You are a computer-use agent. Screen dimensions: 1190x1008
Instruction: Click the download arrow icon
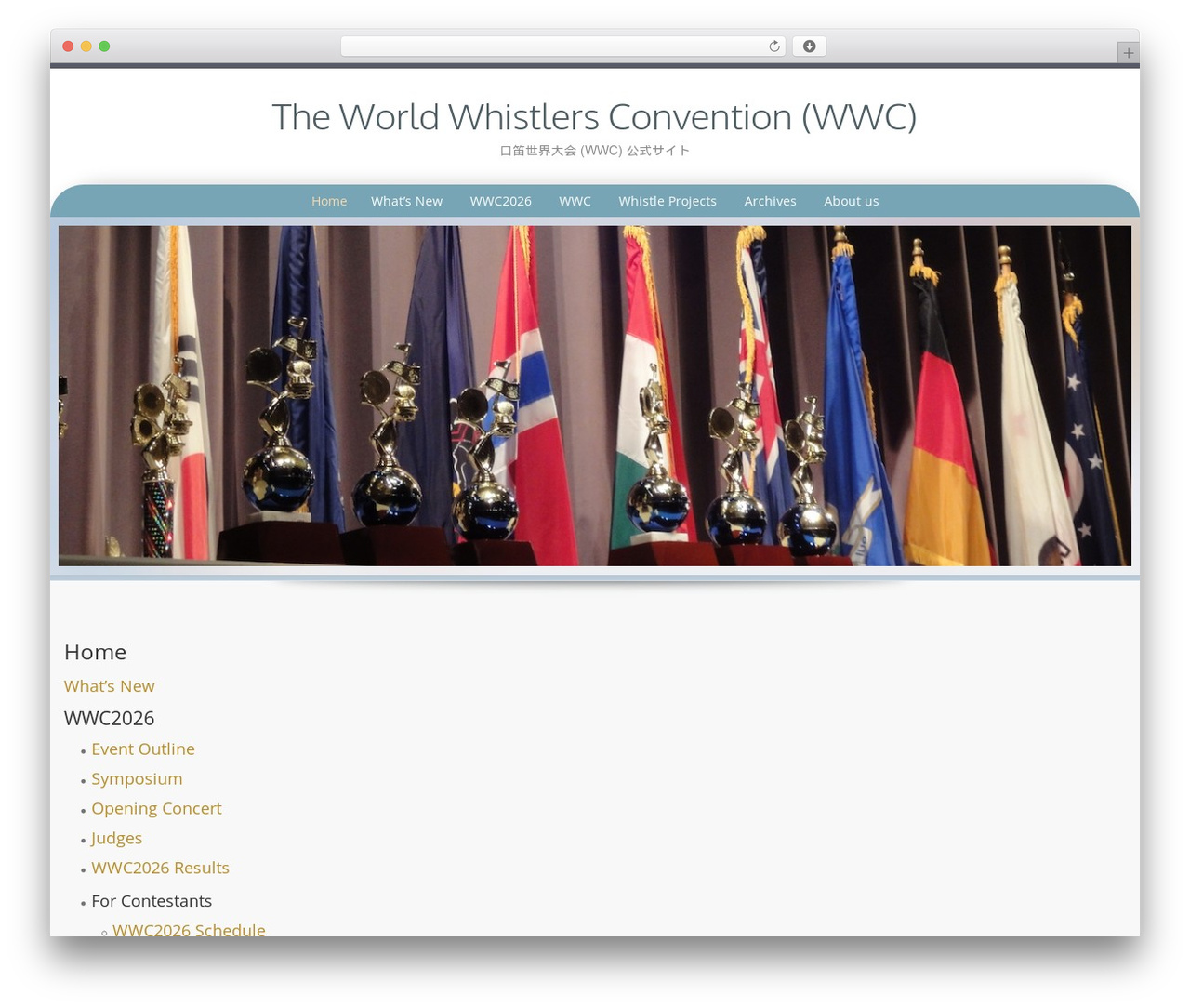(809, 46)
